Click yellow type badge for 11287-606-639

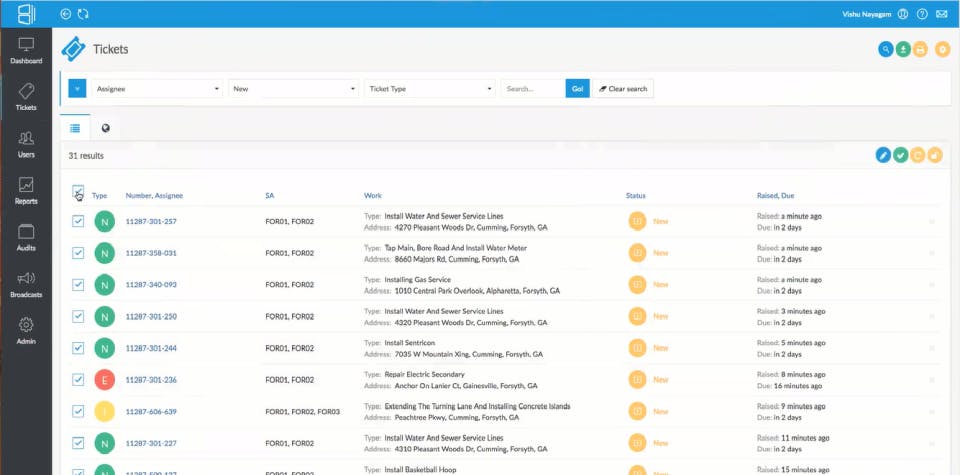(x=105, y=411)
